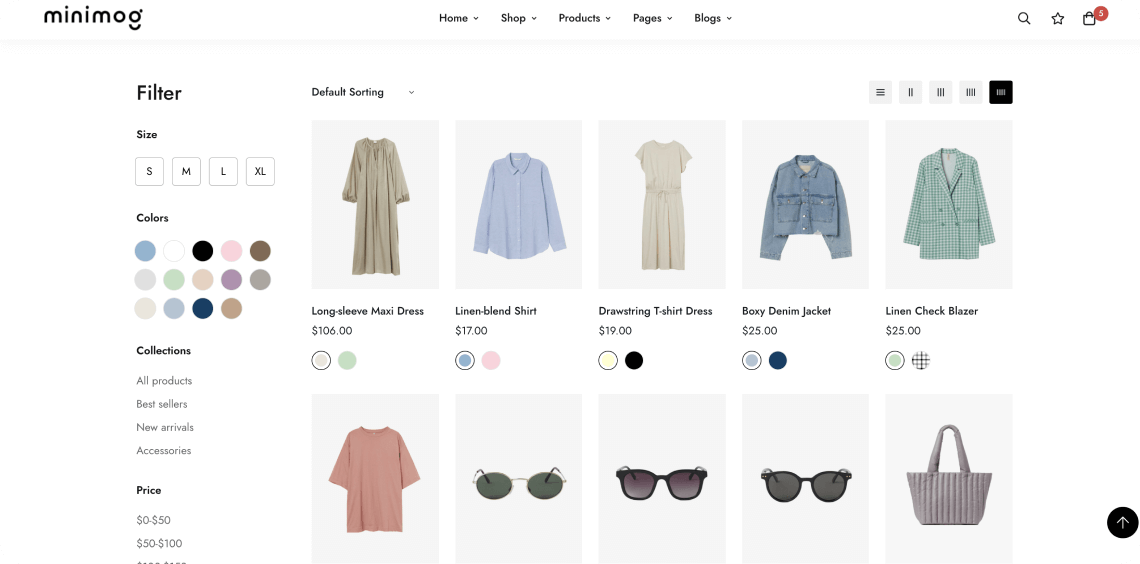The width and height of the screenshot is (1140, 564).
Task: Filter by navy blue color swatch
Action: point(203,308)
